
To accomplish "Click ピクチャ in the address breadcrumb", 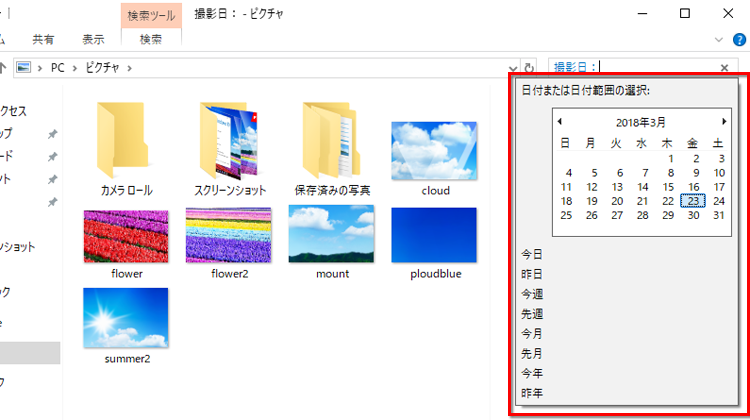I will [x=102, y=68].
